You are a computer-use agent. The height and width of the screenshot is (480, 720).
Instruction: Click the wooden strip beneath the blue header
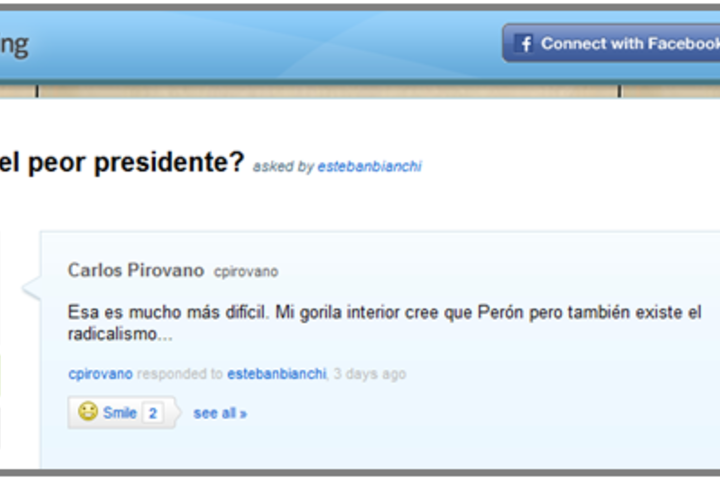pos(360,91)
